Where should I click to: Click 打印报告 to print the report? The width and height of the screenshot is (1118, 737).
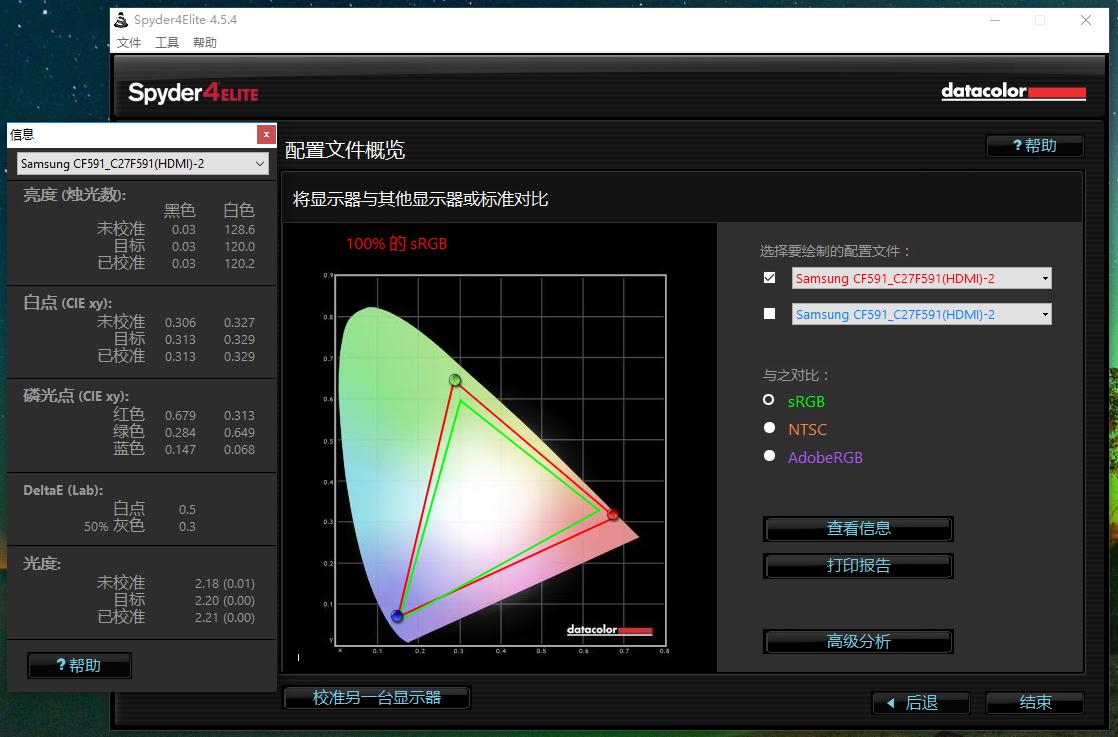(x=857, y=565)
